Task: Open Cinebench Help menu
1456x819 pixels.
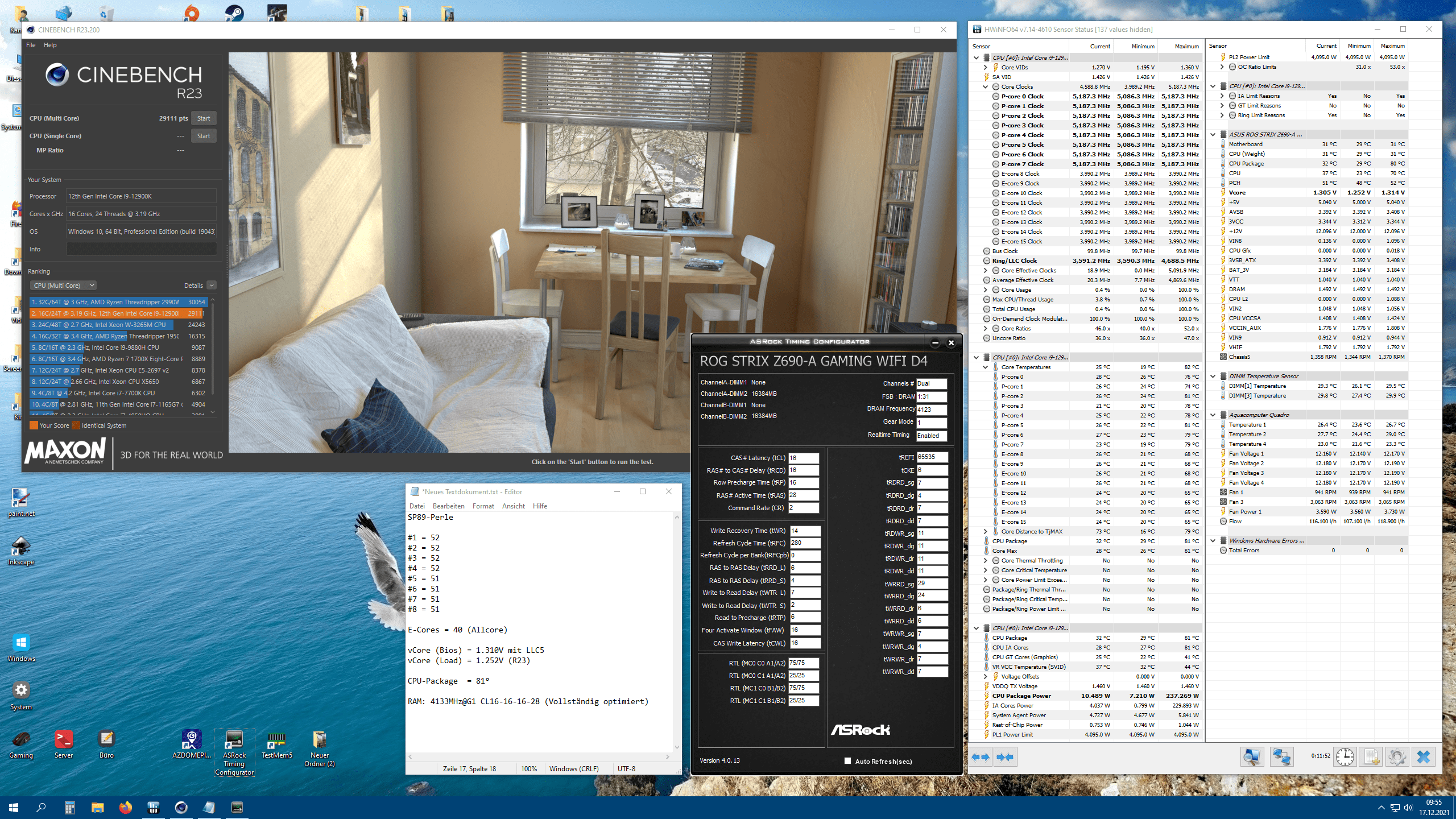Action: click(x=50, y=45)
